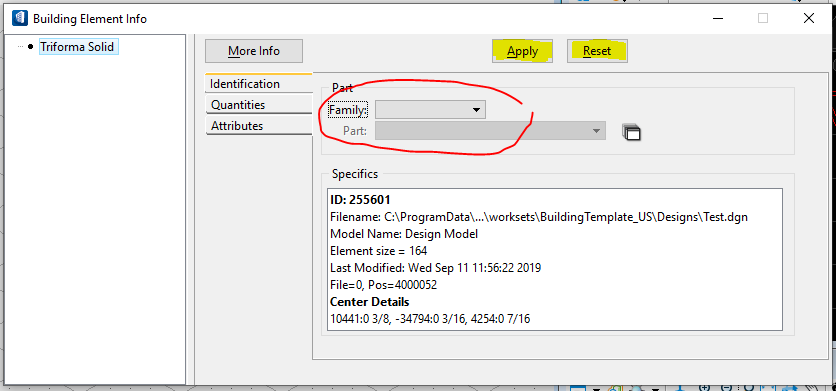The width and height of the screenshot is (836, 391).
Task: Open the Family dropdown
Action: click(430, 110)
